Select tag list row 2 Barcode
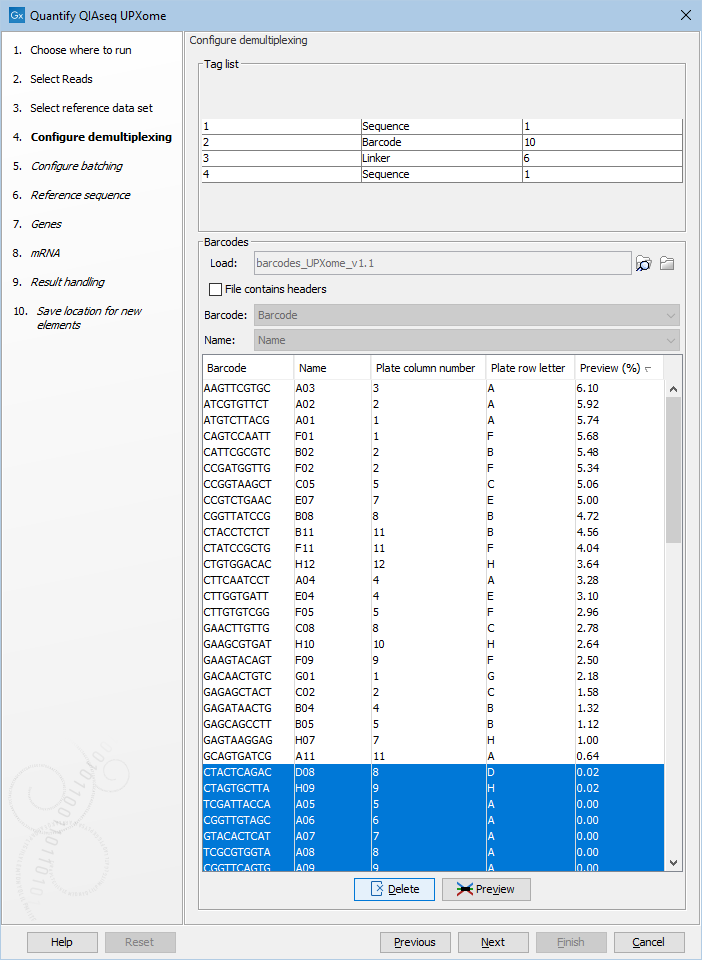702x960 pixels. 442,142
